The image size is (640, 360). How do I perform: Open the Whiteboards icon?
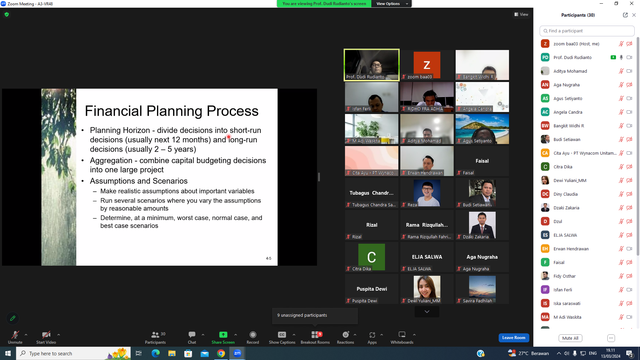[x=402, y=335]
